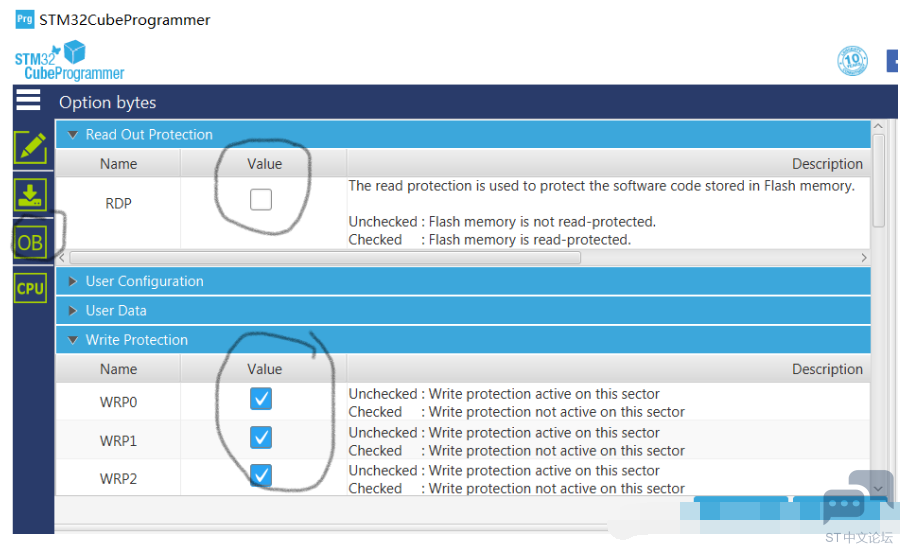Open the chat bubble feedback icon
Screen dimensions: 902x553
point(857,497)
